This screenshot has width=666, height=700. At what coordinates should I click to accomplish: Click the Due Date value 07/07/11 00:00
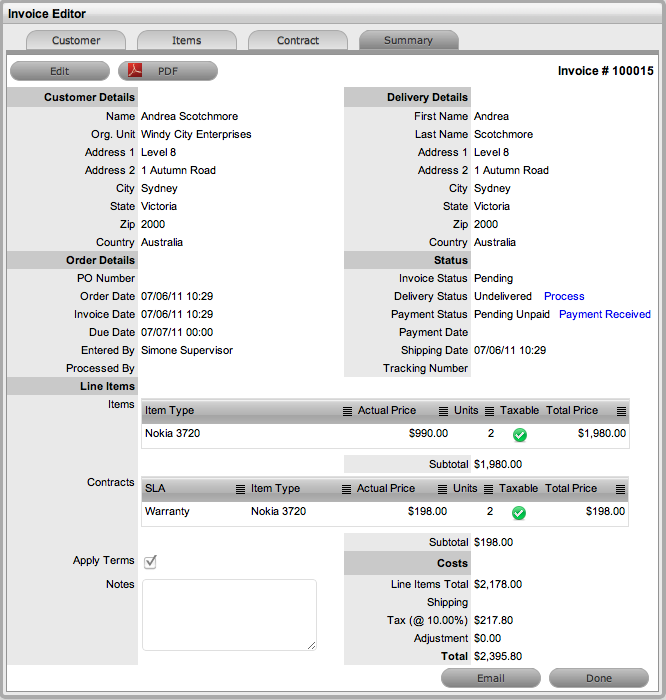[177, 332]
